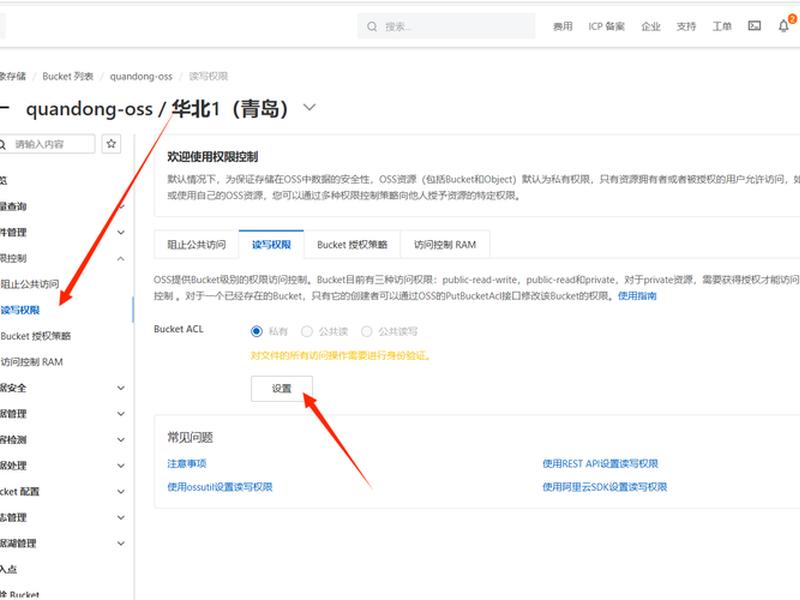Open the Cloud Shell terminal icon

(754, 26)
